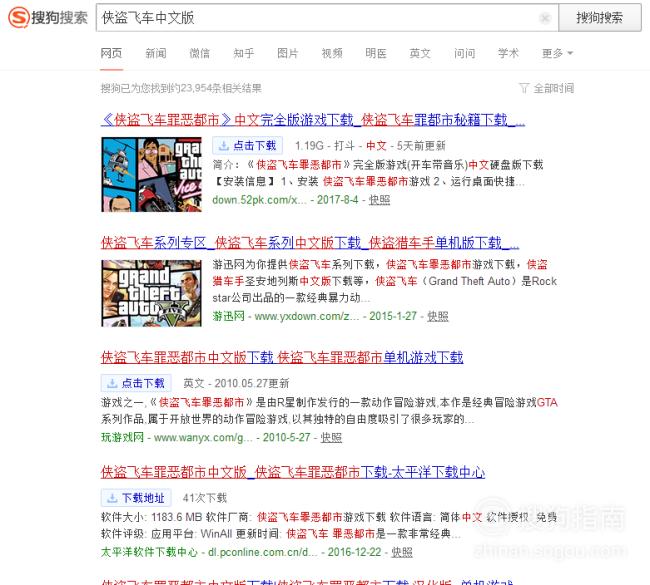
Task: Click the Grand Theft Auto V thumbnail
Action: point(151,294)
